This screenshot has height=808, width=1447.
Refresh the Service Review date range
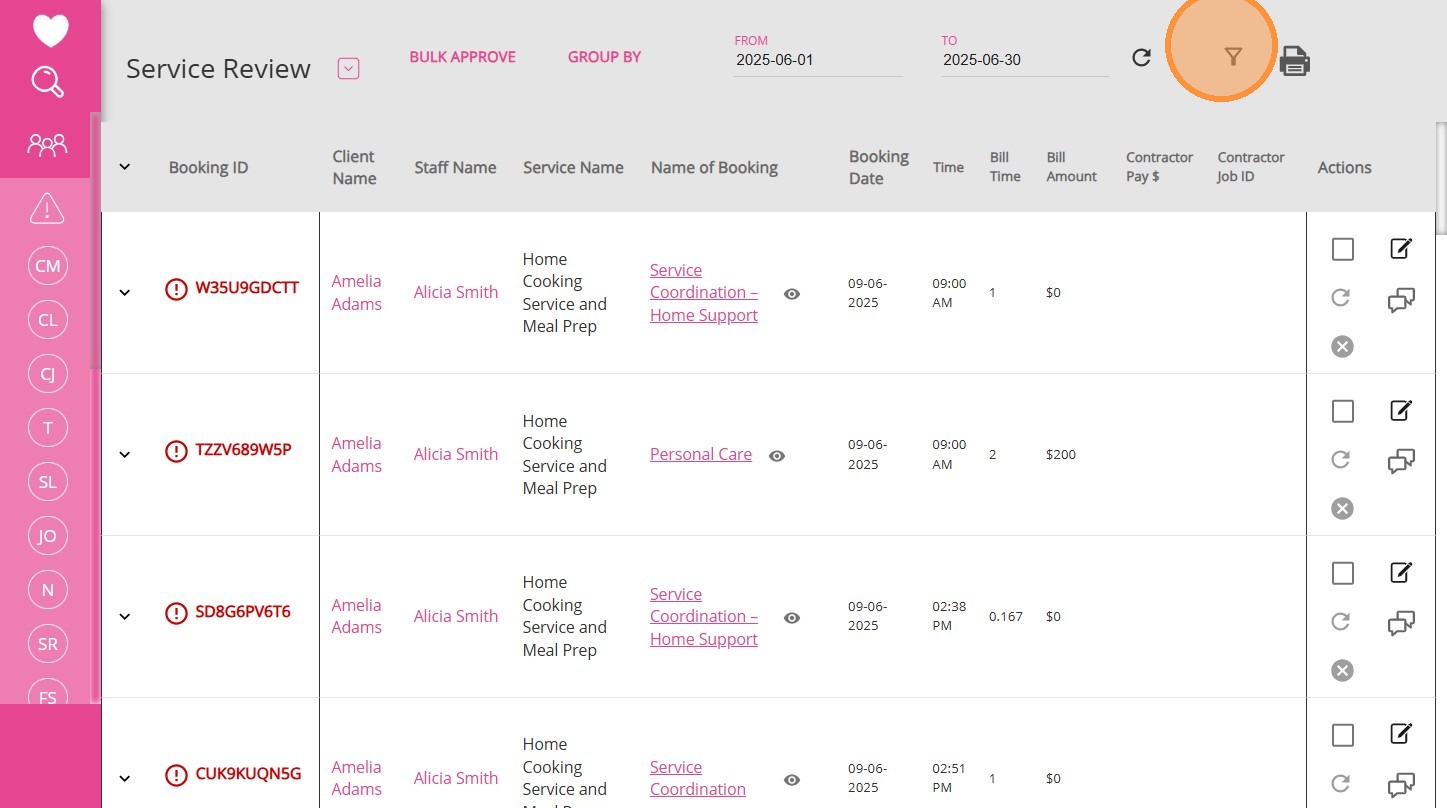pos(1141,58)
